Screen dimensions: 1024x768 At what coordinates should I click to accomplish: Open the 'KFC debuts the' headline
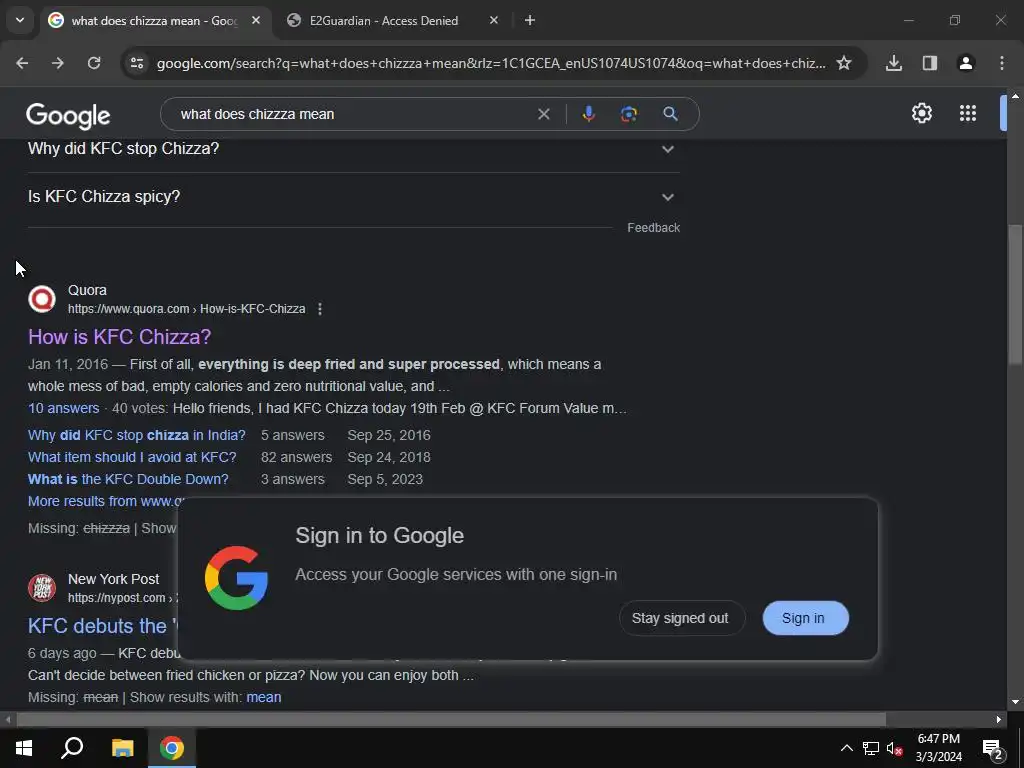102,626
